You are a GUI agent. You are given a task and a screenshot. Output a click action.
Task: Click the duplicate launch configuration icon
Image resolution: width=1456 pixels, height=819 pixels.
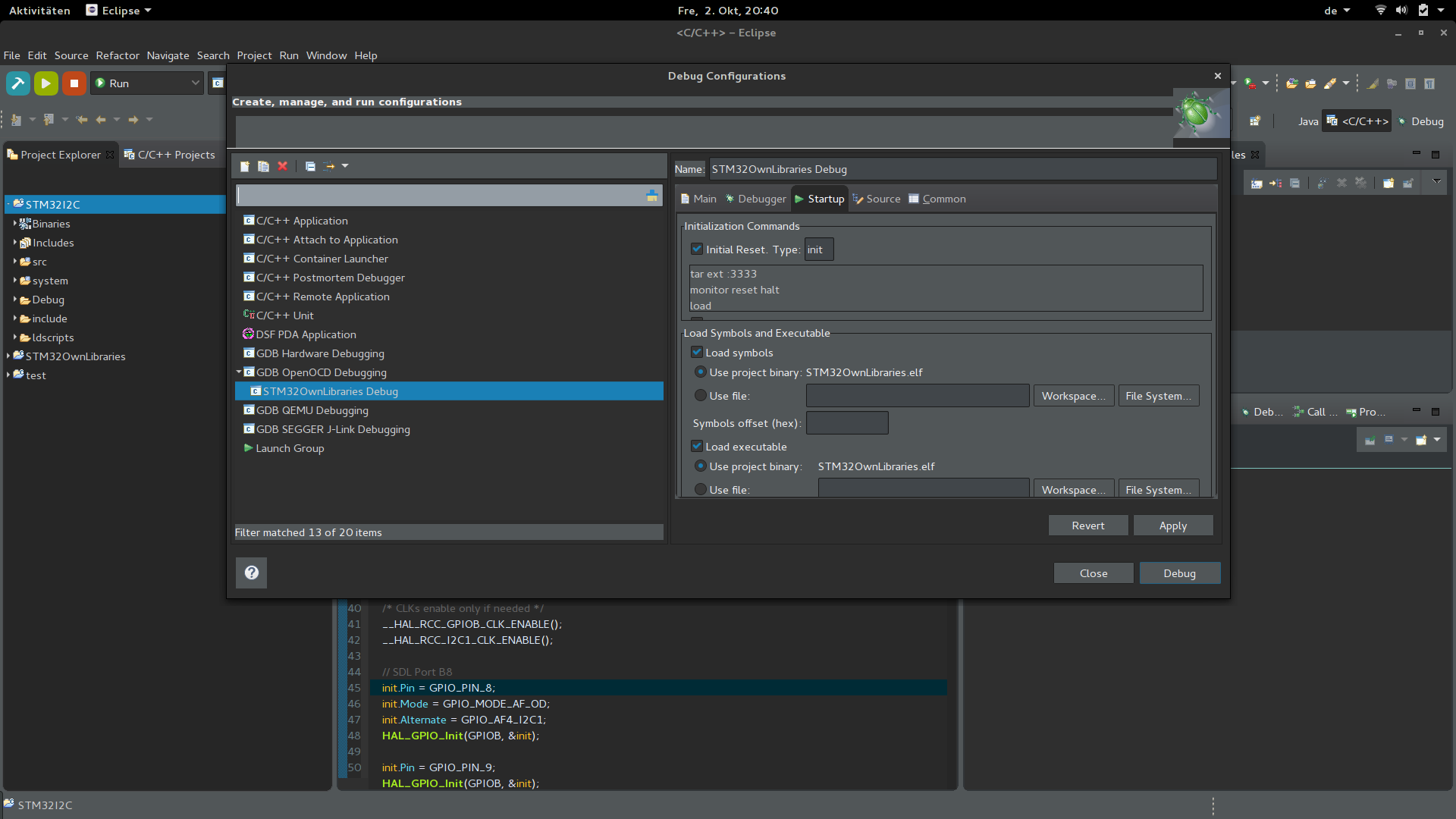tap(263, 166)
